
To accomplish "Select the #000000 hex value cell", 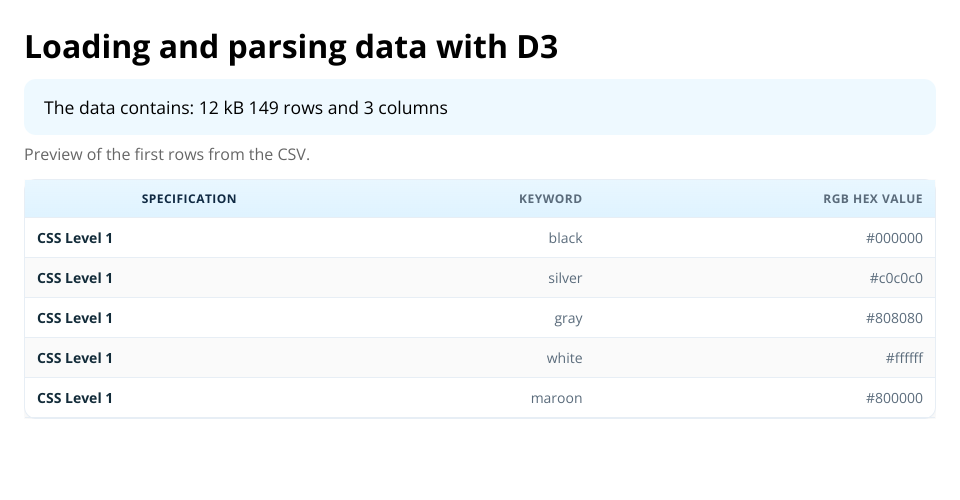I will coord(894,238).
